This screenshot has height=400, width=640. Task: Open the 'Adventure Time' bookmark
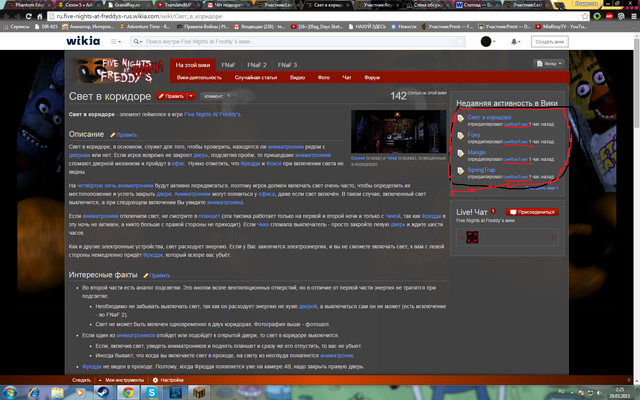pos(145,27)
